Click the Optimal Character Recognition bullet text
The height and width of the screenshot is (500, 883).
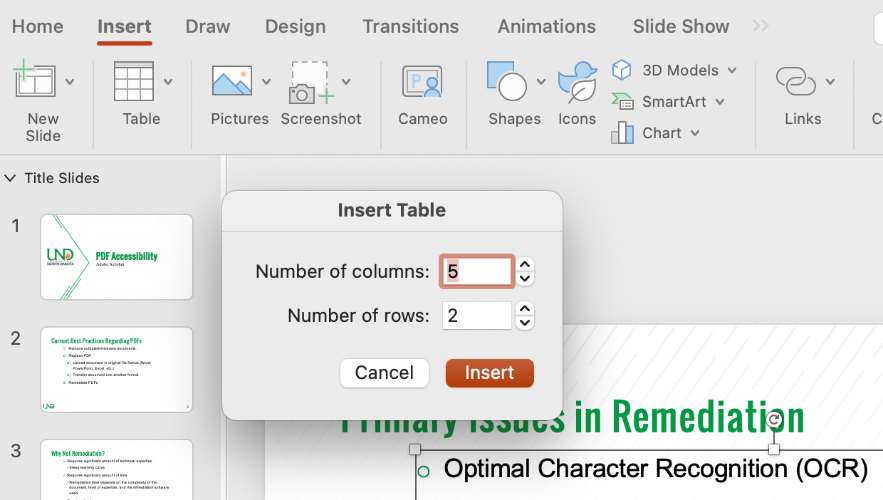tap(655, 468)
